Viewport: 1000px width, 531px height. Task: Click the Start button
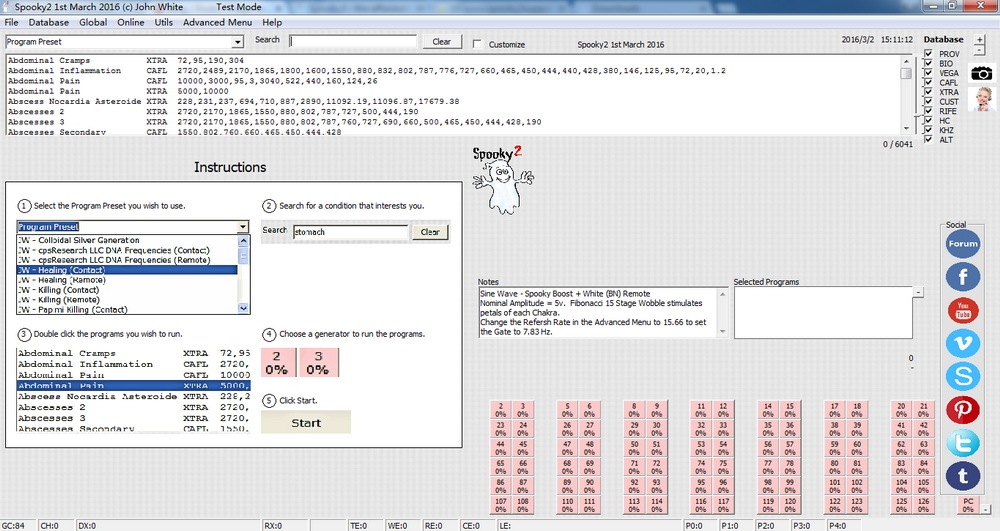306,423
